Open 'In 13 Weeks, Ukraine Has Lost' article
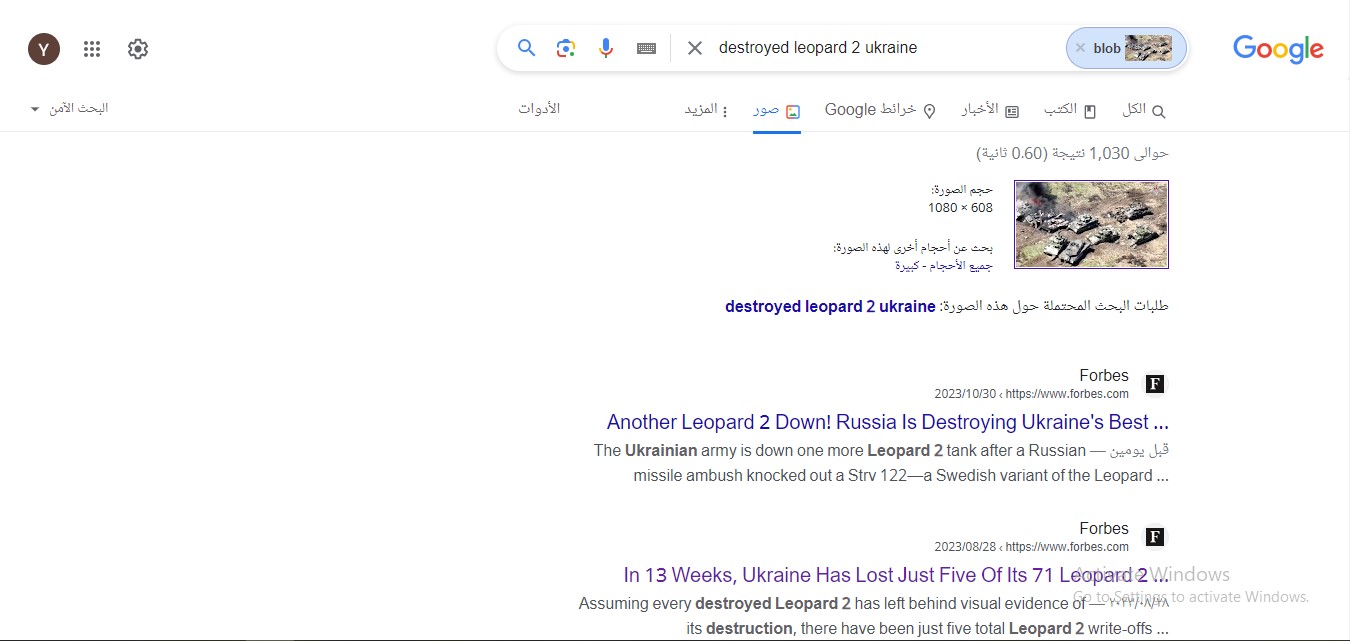Screen dimensions: 1350x641 pyautogui.click(x=896, y=575)
